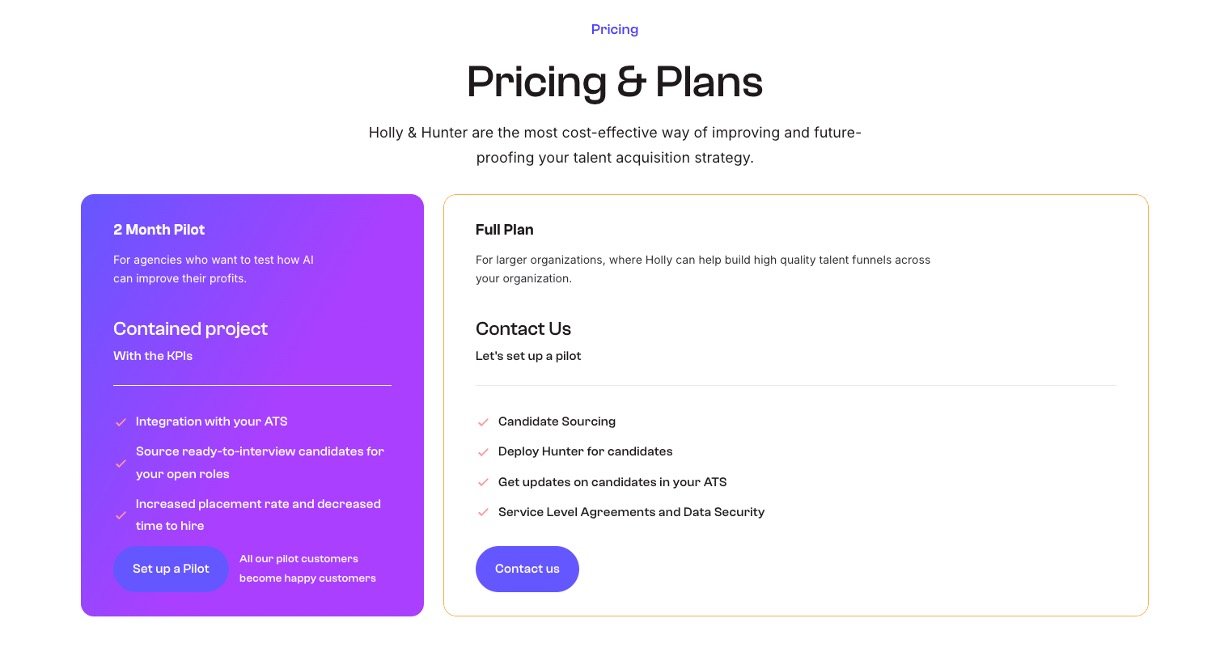Viewport: 1224px width, 648px height.
Task: Click the "For larger organizations" description text
Action: pyautogui.click(x=702, y=269)
